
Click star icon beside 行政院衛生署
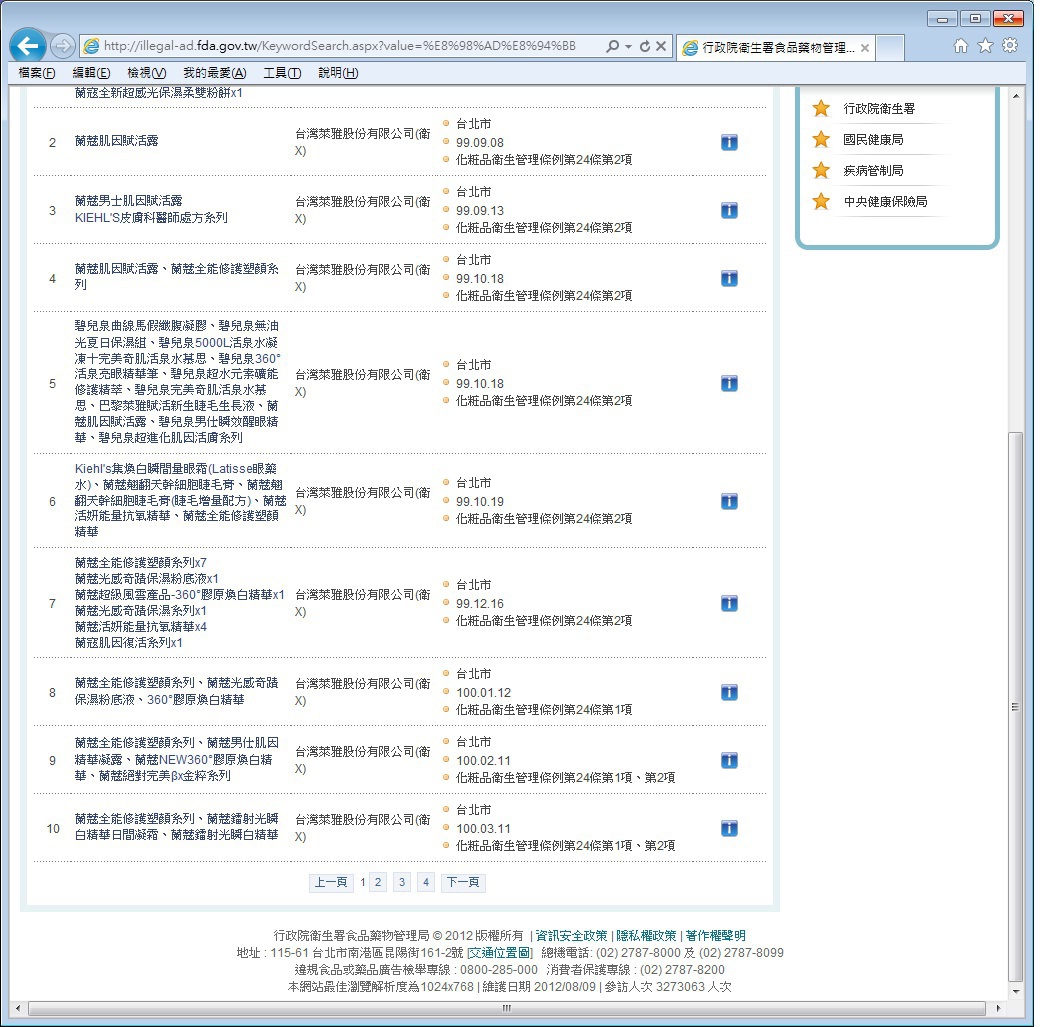click(821, 108)
